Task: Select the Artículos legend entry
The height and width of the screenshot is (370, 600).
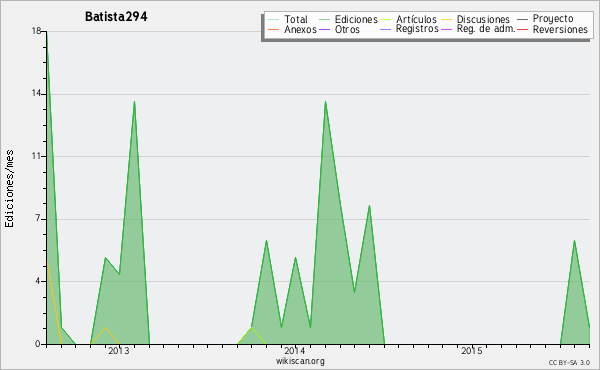Action: click(416, 19)
